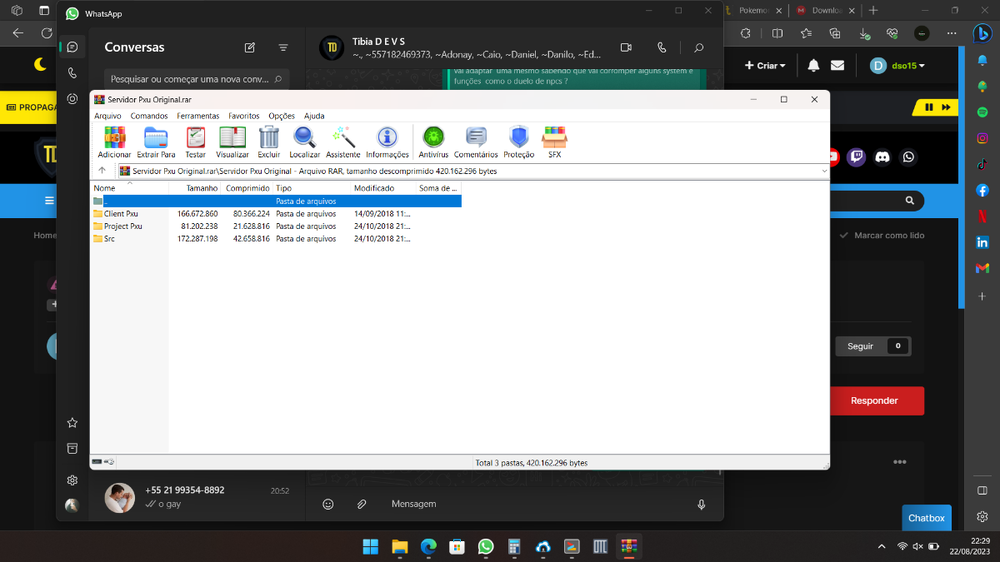Open the Ferramentas menu

198,116
